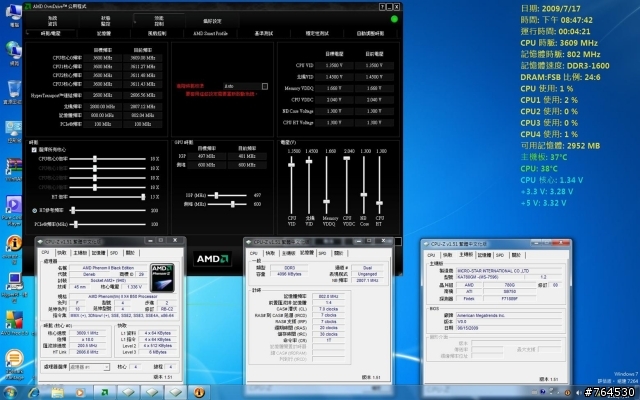Click the HyperTransport target frequency field
The width and height of the screenshot is (640, 400).
pyautogui.click(x=102, y=95)
